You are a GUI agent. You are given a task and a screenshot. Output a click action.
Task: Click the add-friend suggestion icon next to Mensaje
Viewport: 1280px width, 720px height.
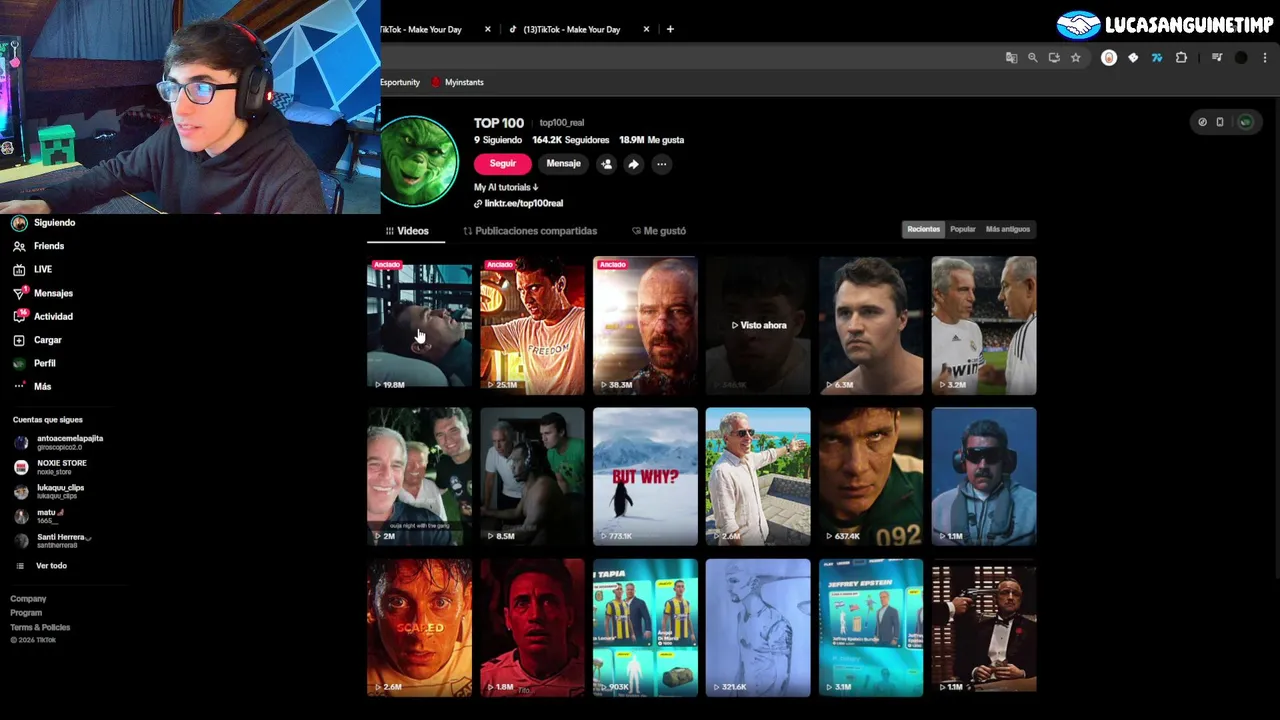(606, 164)
